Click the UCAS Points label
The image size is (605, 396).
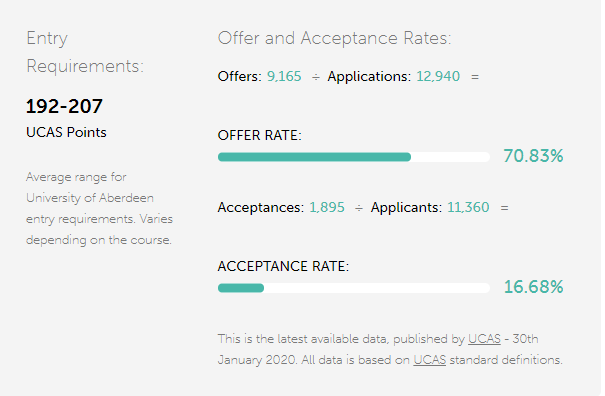[66, 132]
